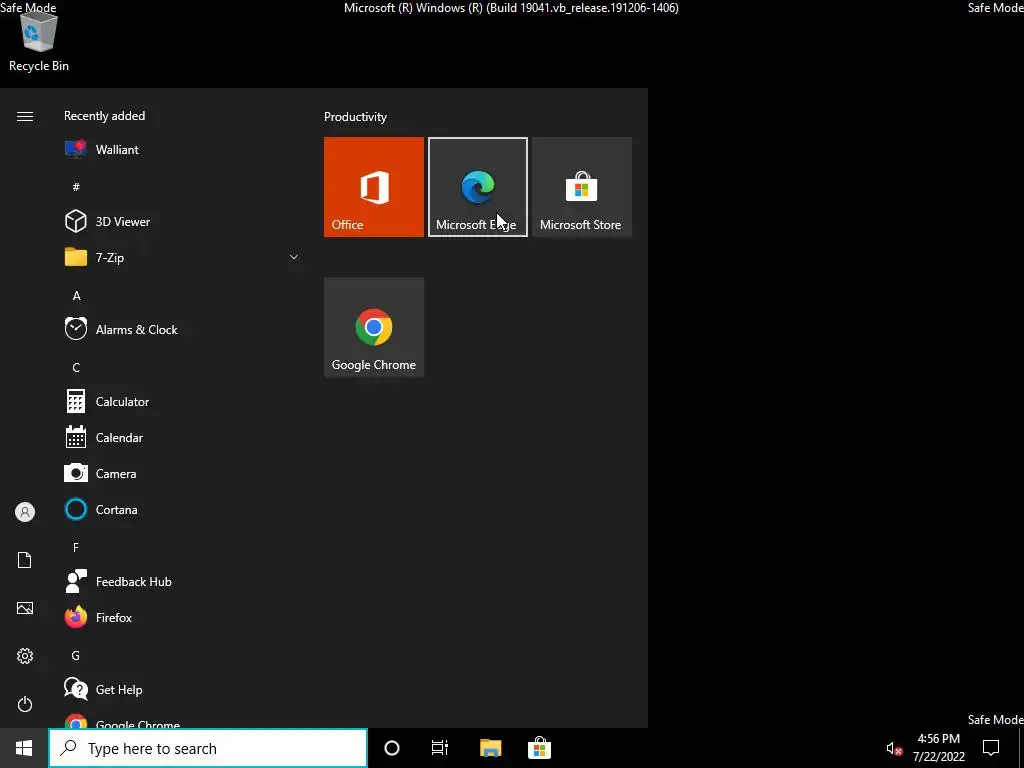Launch Firefox from app list
1024x768 pixels.
(x=182, y=617)
